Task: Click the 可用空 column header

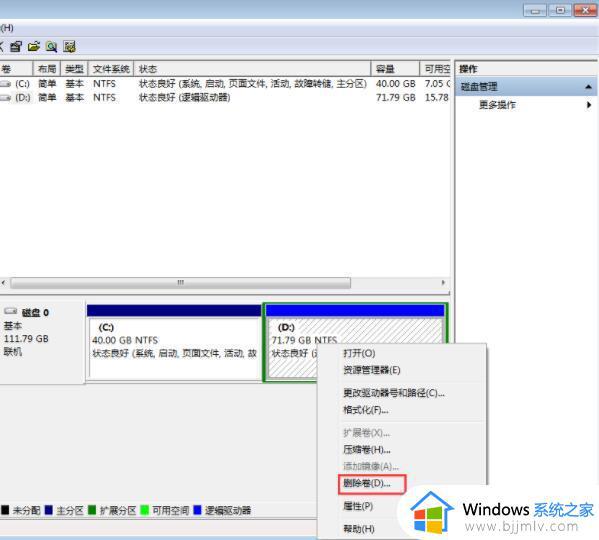Action: (435, 69)
